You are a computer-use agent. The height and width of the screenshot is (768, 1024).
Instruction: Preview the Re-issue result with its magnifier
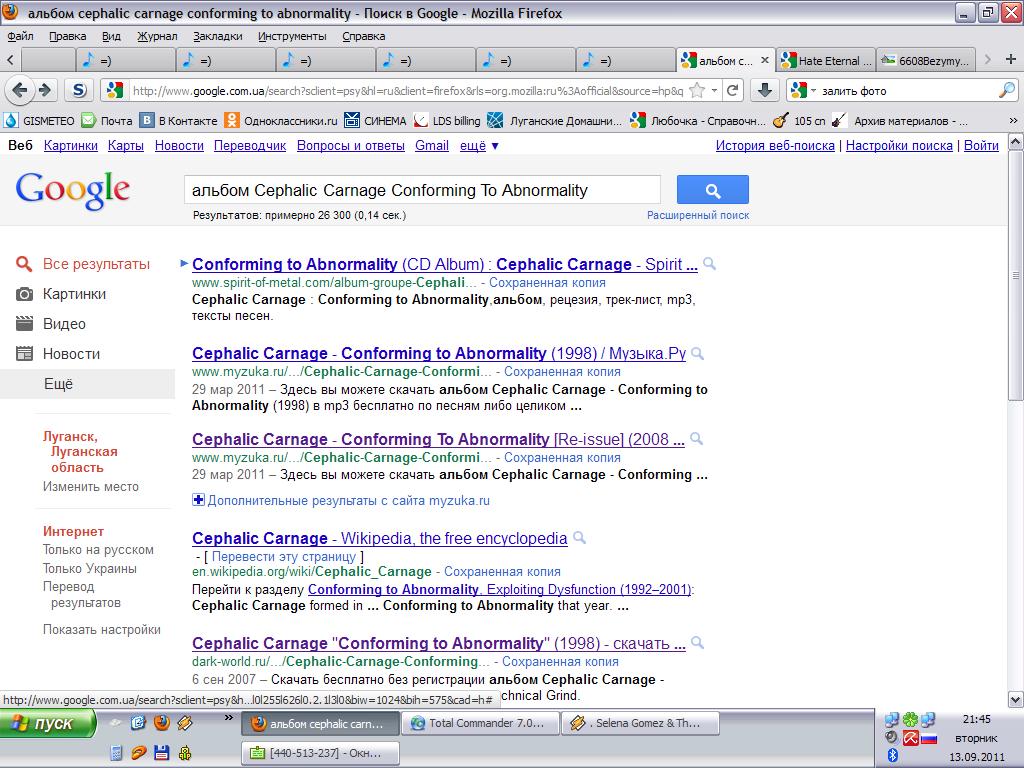697,439
